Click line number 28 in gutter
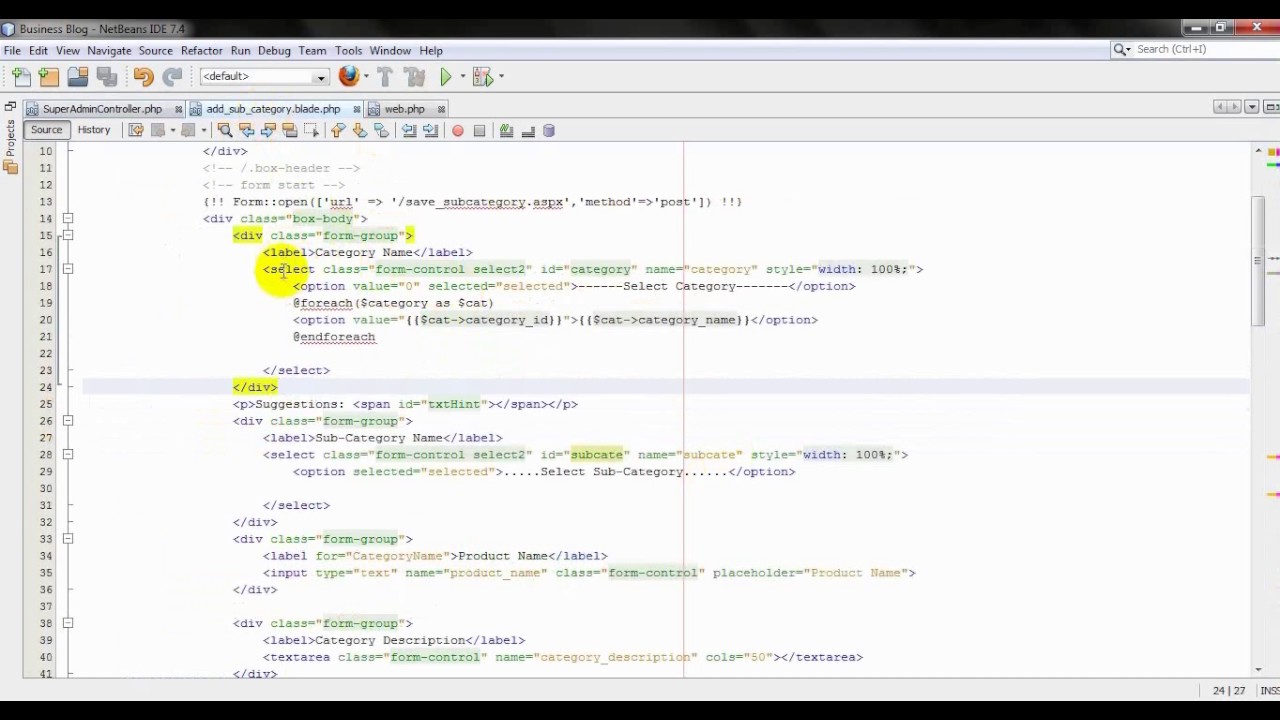The height and width of the screenshot is (720, 1280). [46, 455]
